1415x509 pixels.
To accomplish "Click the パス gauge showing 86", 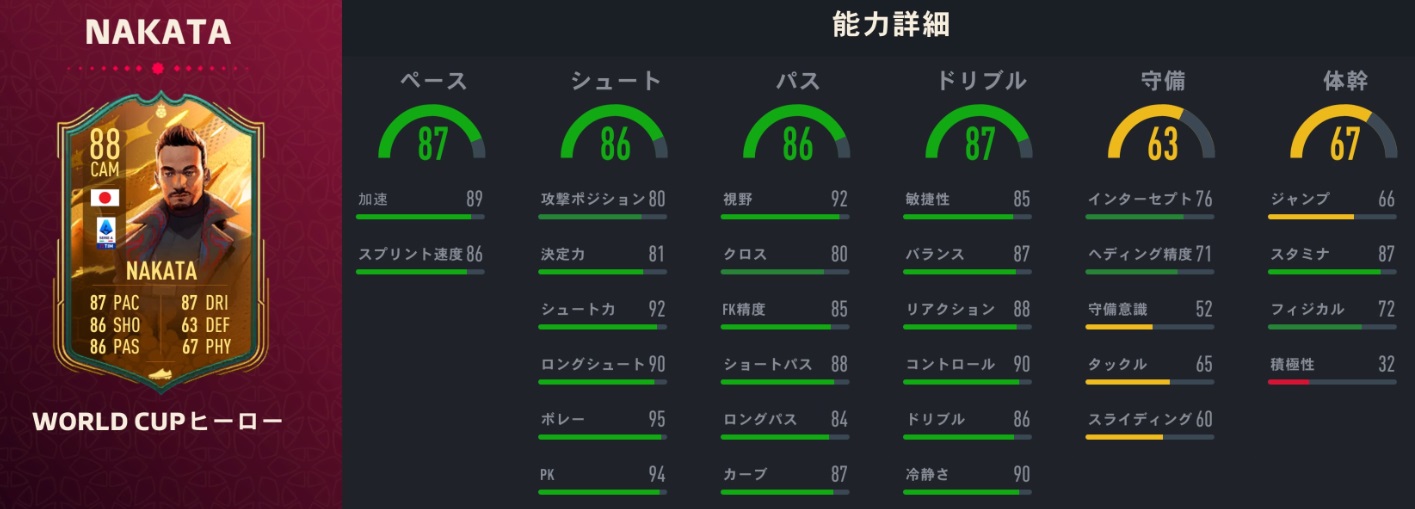I will pyautogui.click(x=797, y=135).
